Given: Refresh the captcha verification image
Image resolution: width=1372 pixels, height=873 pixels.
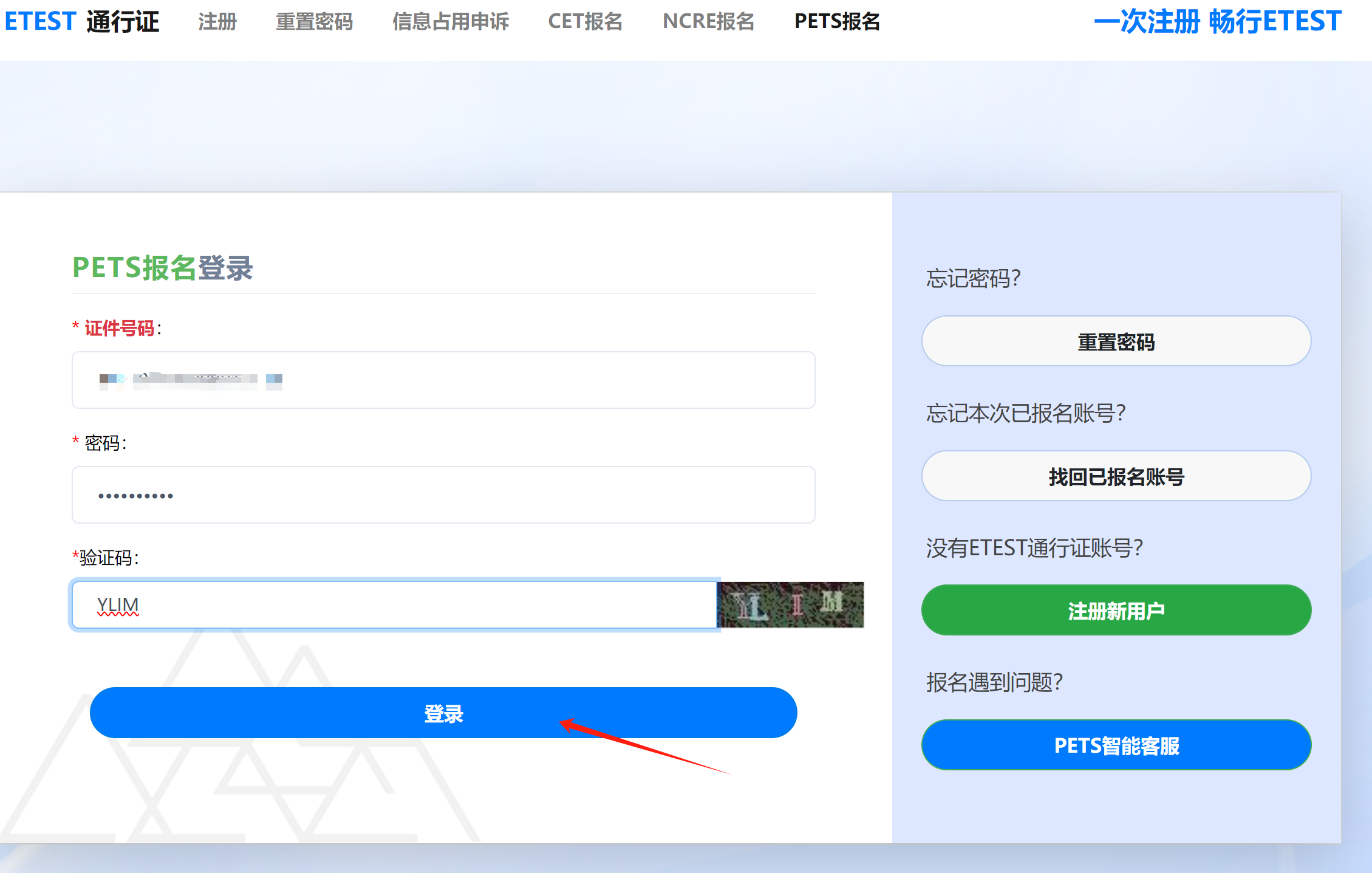Looking at the screenshot, I should [x=790, y=604].
